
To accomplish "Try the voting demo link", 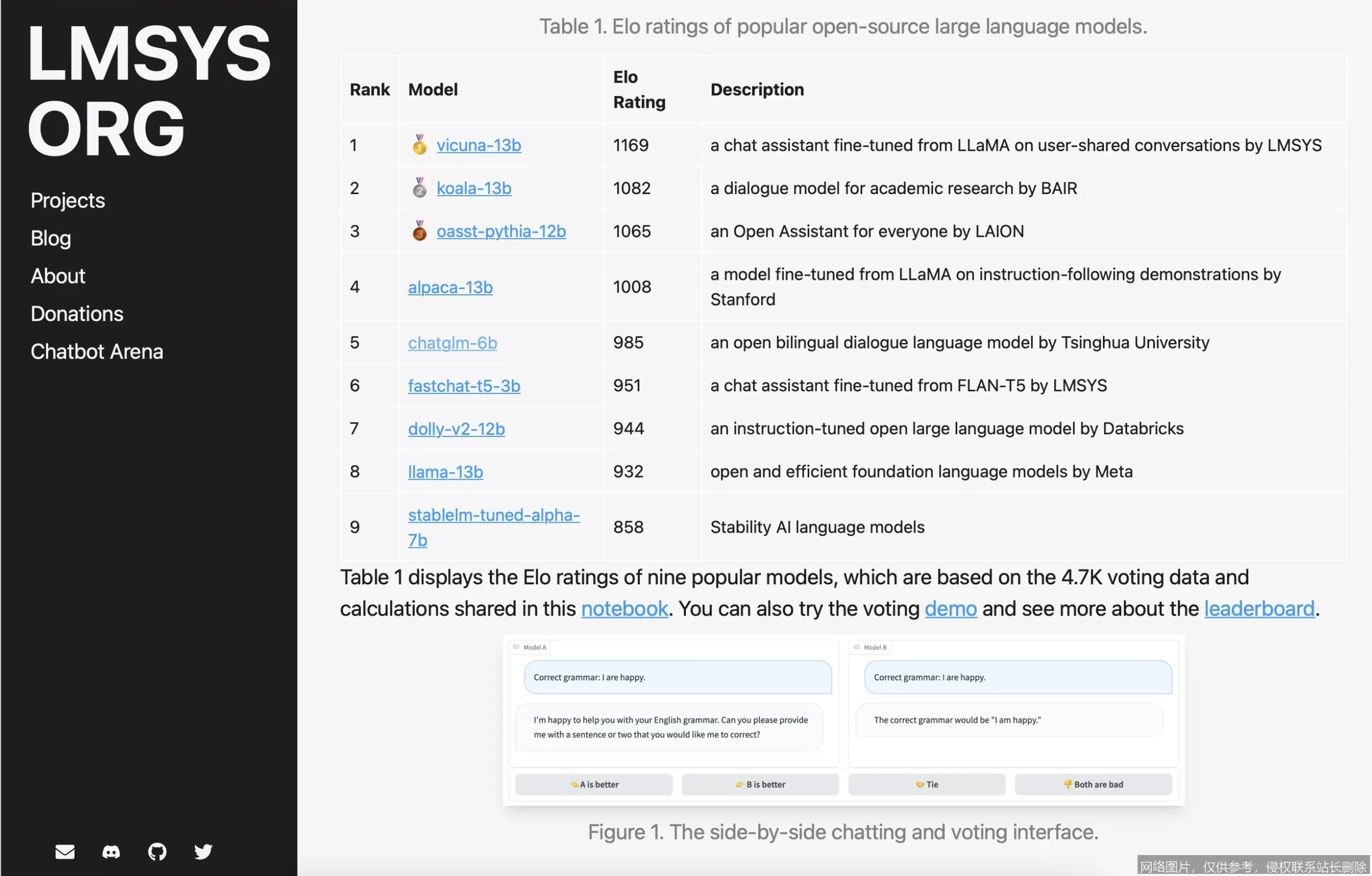I will 950,608.
